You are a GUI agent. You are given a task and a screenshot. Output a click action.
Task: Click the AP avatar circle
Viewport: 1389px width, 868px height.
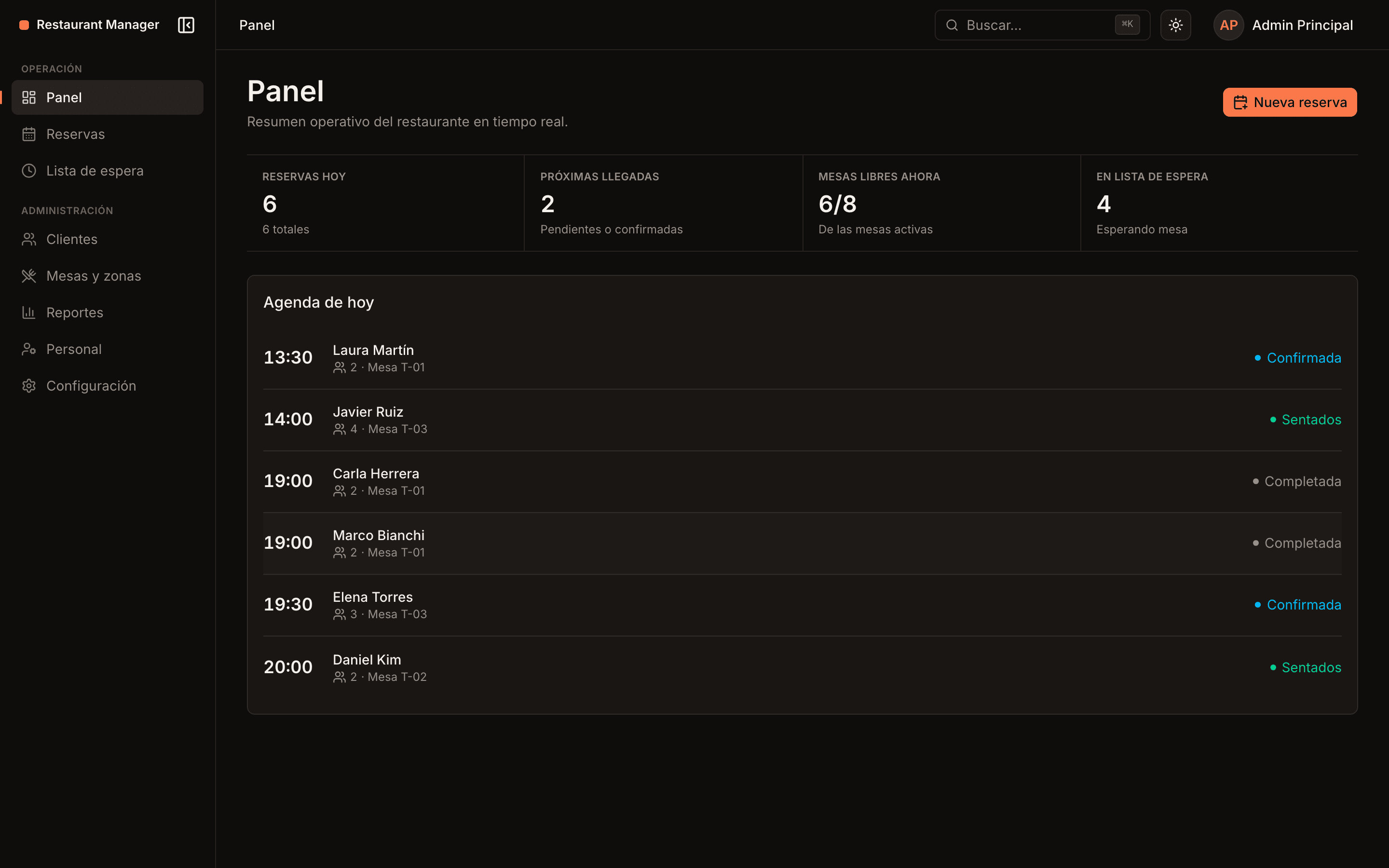1228,25
